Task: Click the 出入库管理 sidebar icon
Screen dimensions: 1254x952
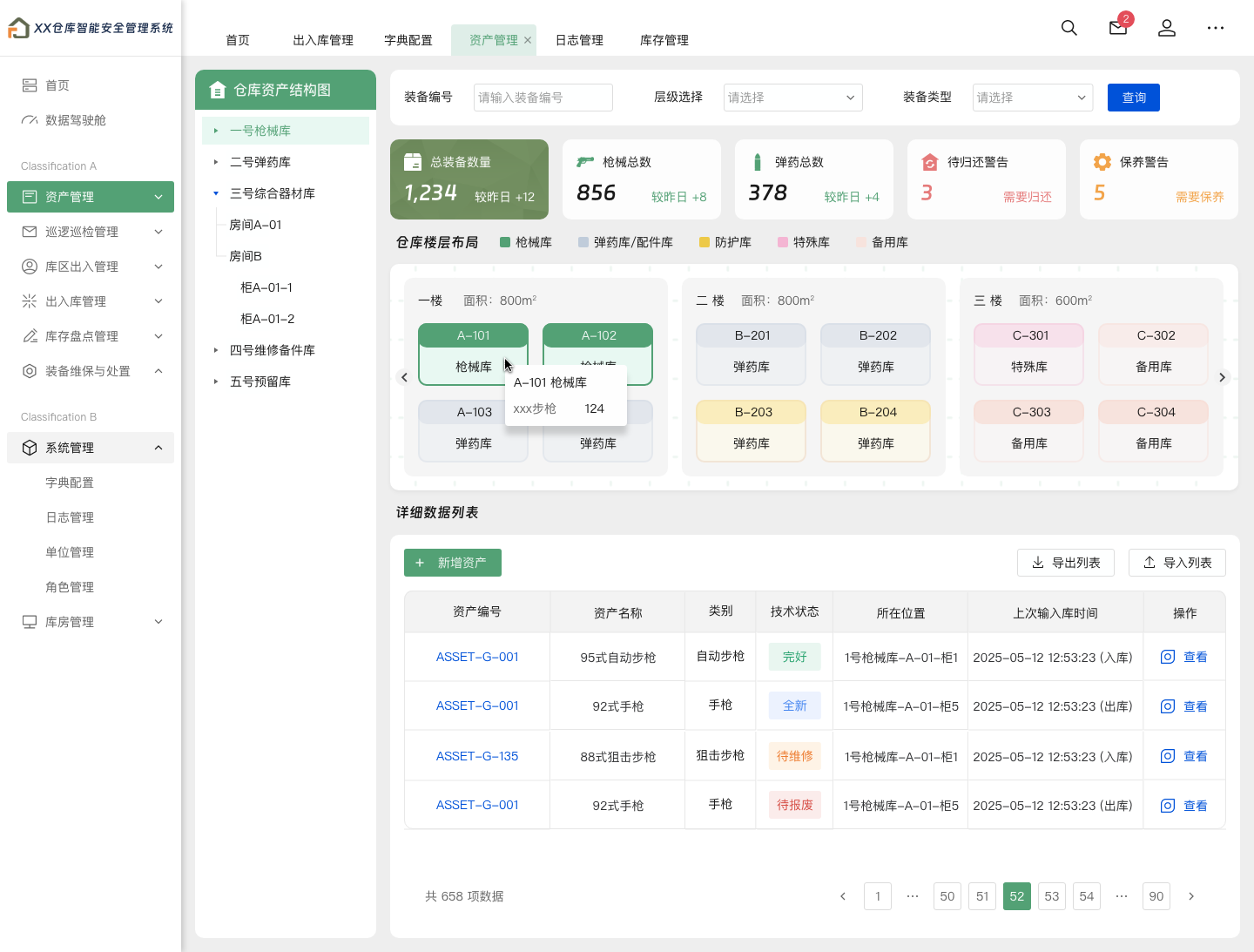Action: [30, 301]
